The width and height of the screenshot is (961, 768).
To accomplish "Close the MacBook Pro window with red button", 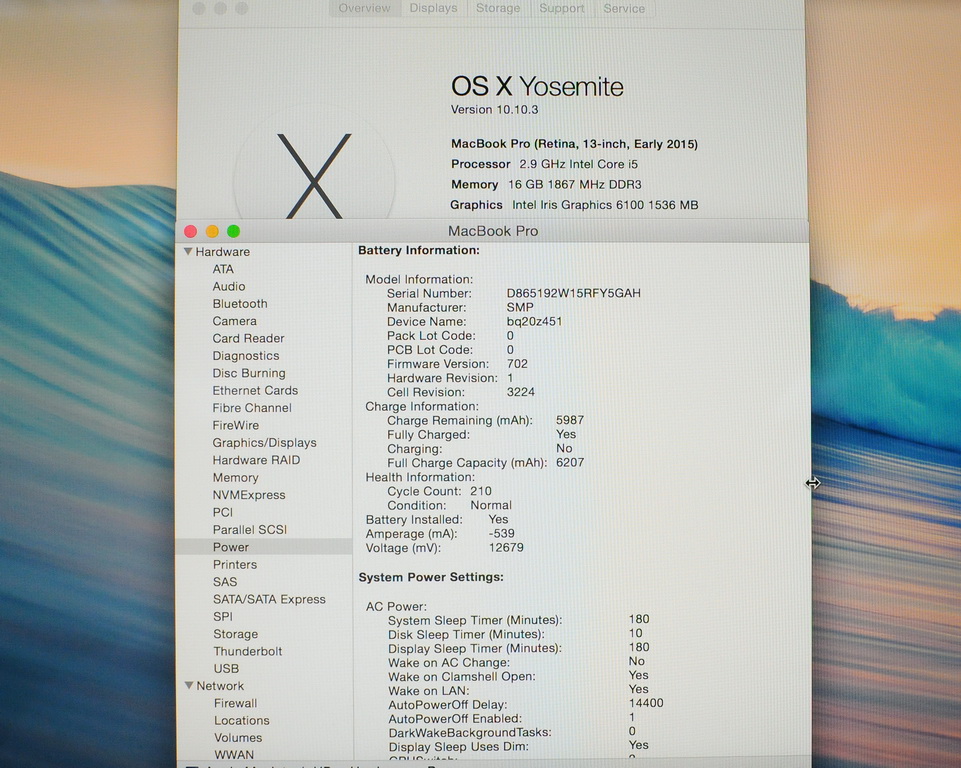I will point(190,231).
